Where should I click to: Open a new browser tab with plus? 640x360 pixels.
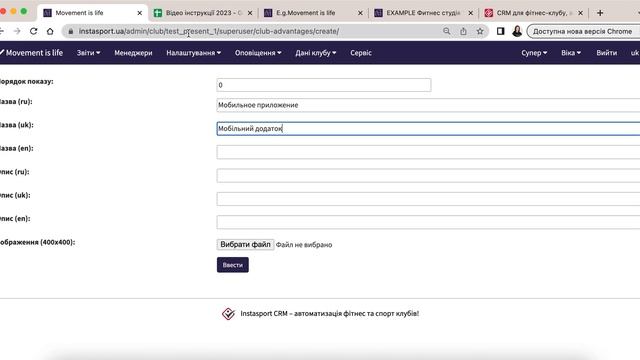600,13
